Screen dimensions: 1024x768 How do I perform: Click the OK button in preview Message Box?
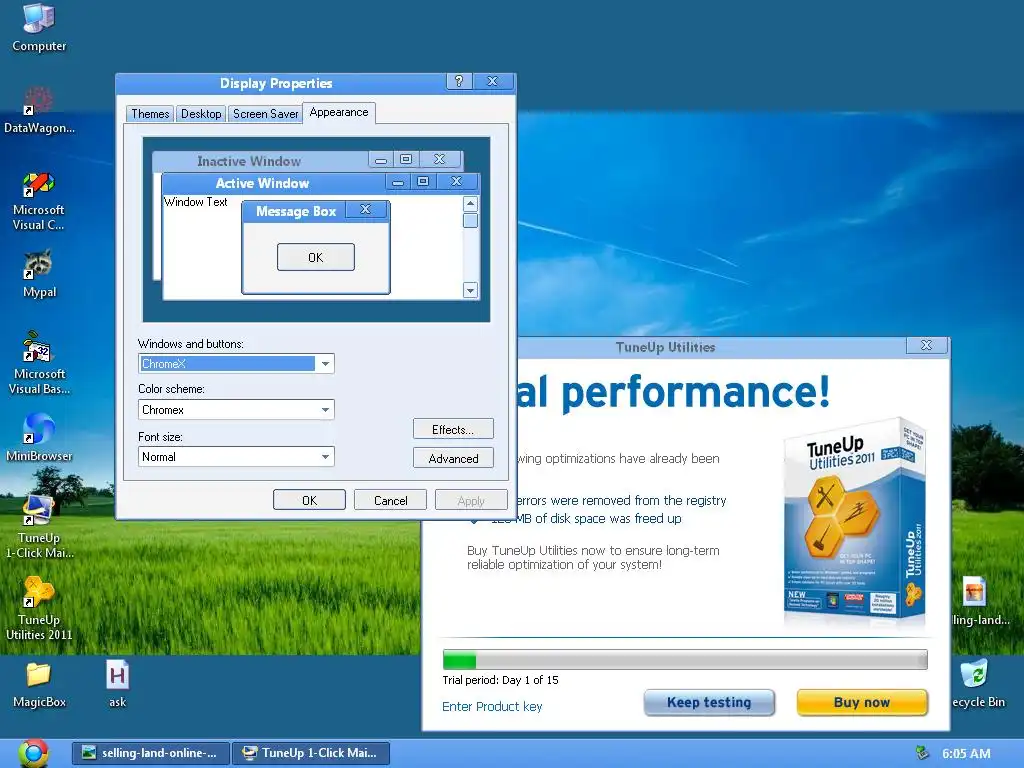315,257
